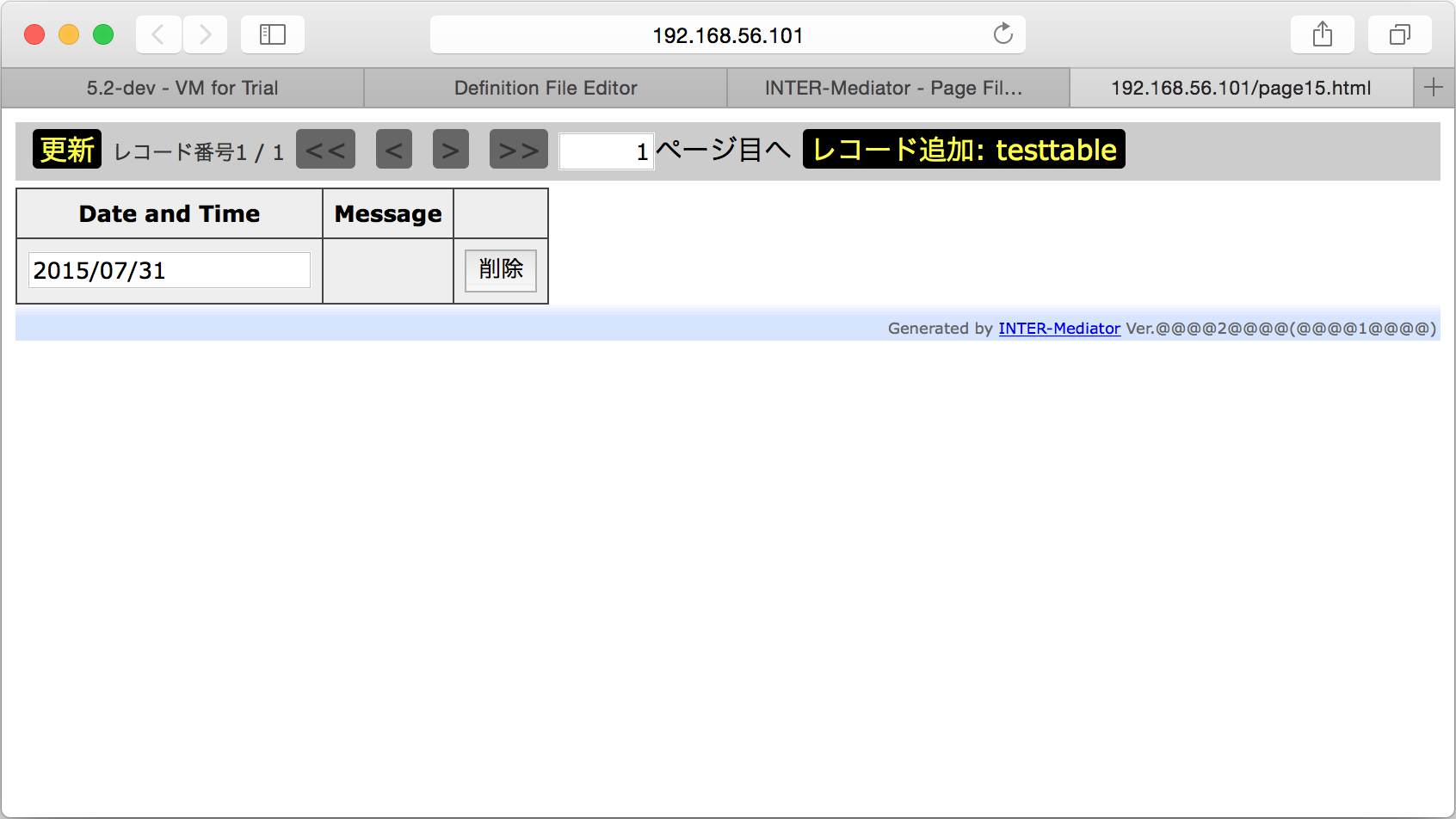Click the Message column header
Image resolution: width=1456 pixels, height=819 pixels.
tap(388, 213)
